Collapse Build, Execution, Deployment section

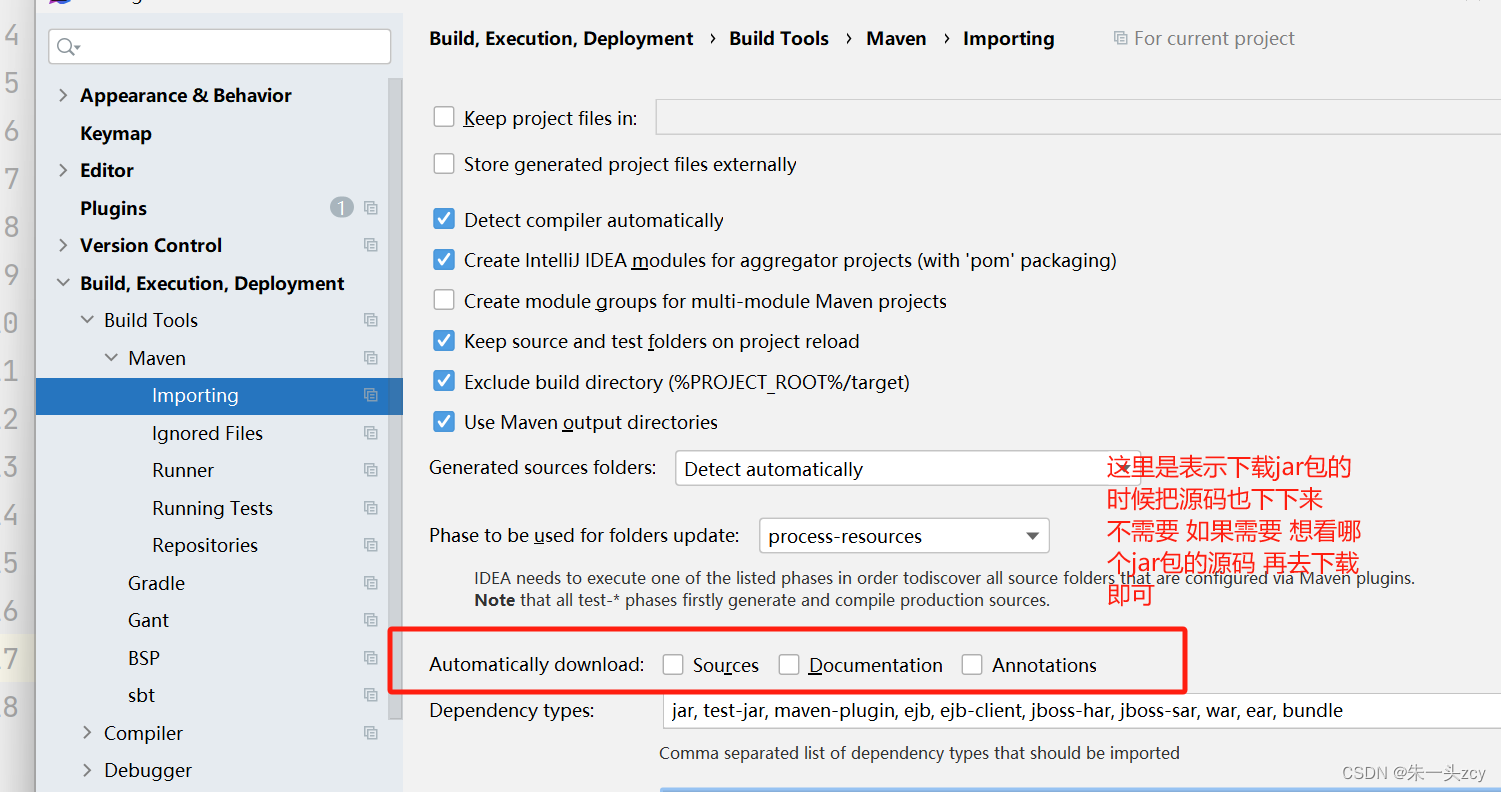point(63,283)
